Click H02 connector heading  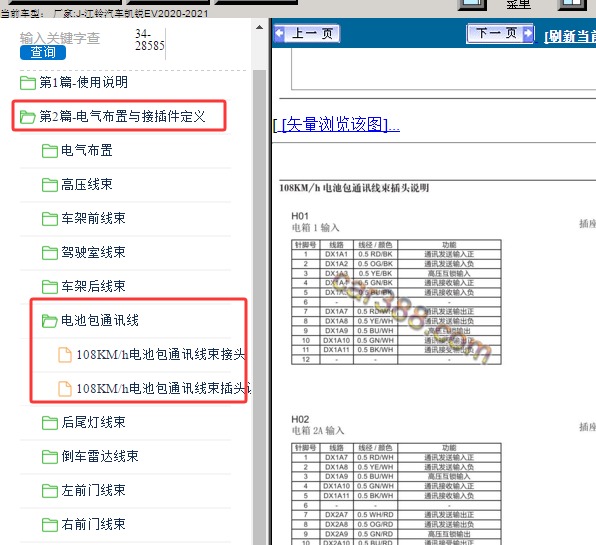point(300,420)
